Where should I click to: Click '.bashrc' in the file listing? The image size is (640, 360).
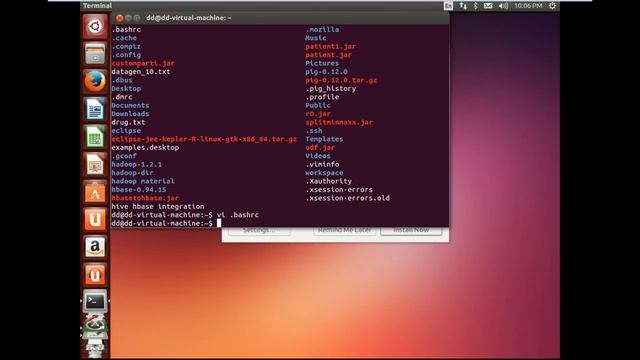point(126,29)
